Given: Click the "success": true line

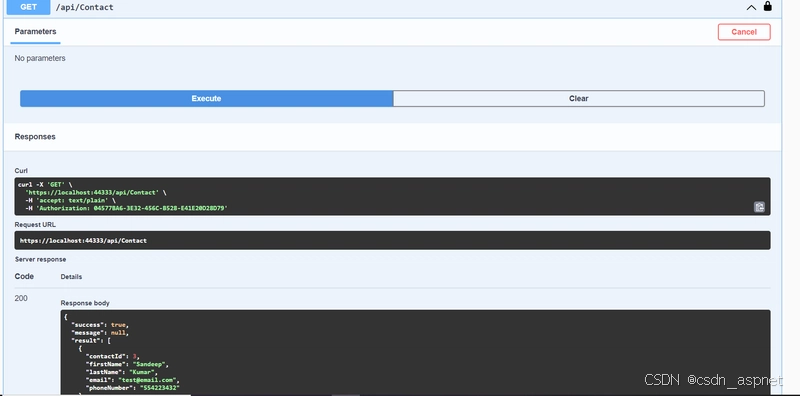Looking at the screenshot, I should (x=100, y=325).
